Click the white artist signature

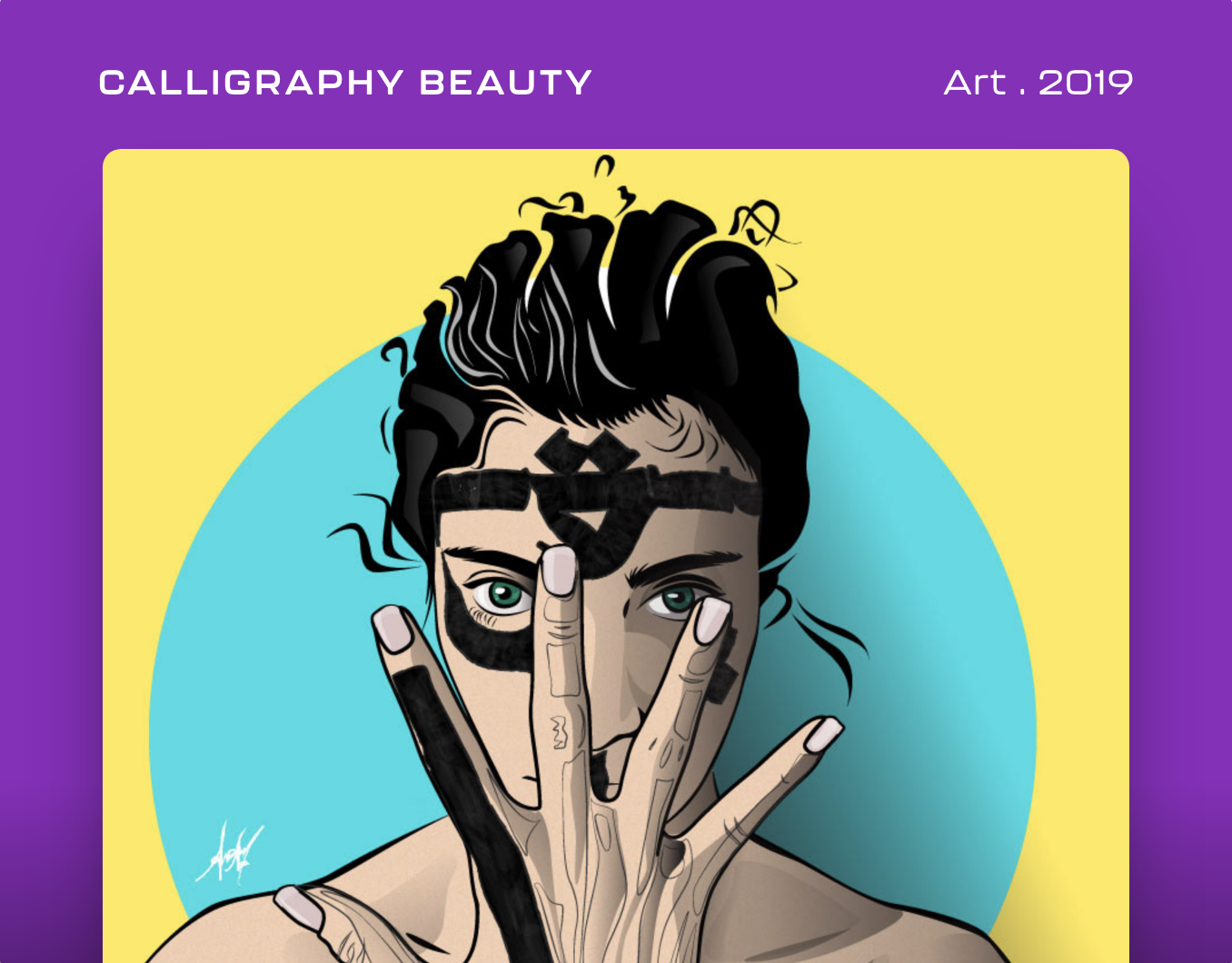pyautogui.click(x=229, y=853)
